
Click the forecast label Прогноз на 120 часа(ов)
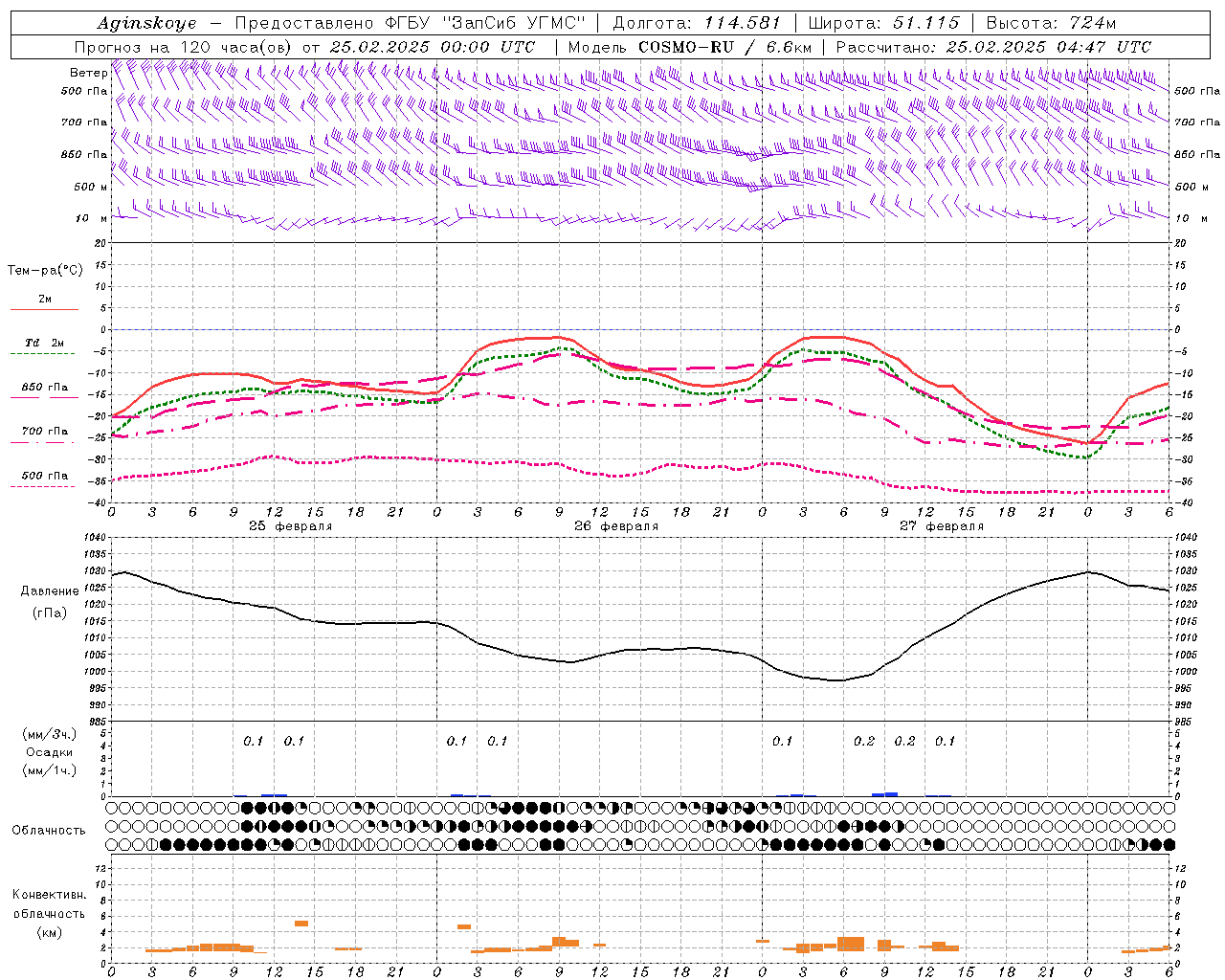[x=185, y=47]
